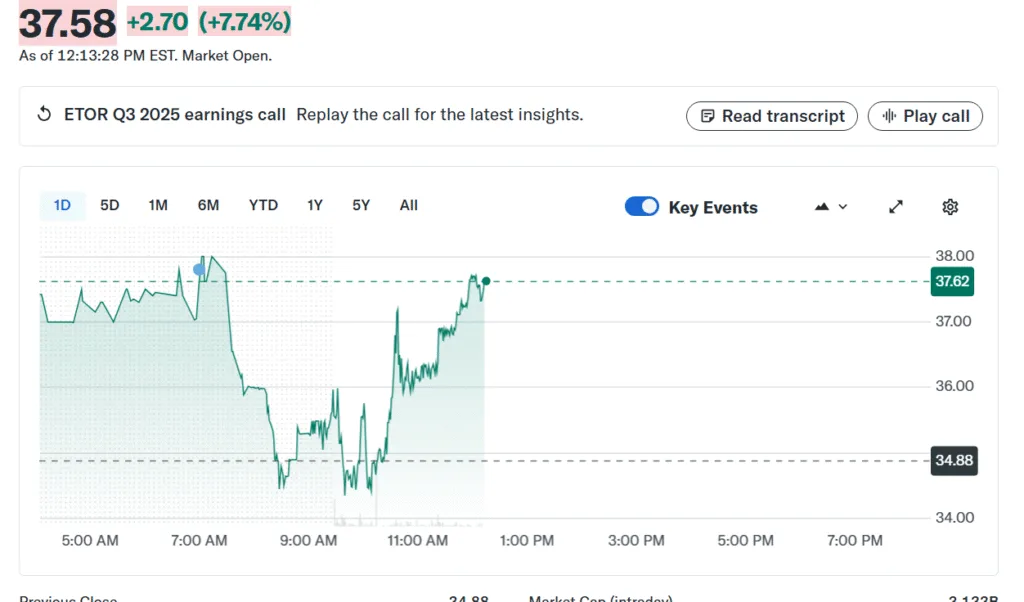Image resolution: width=1024 pixels, height=602 pixels.
Task: Switch to the 1M chart view
Action: coord(157,204)
